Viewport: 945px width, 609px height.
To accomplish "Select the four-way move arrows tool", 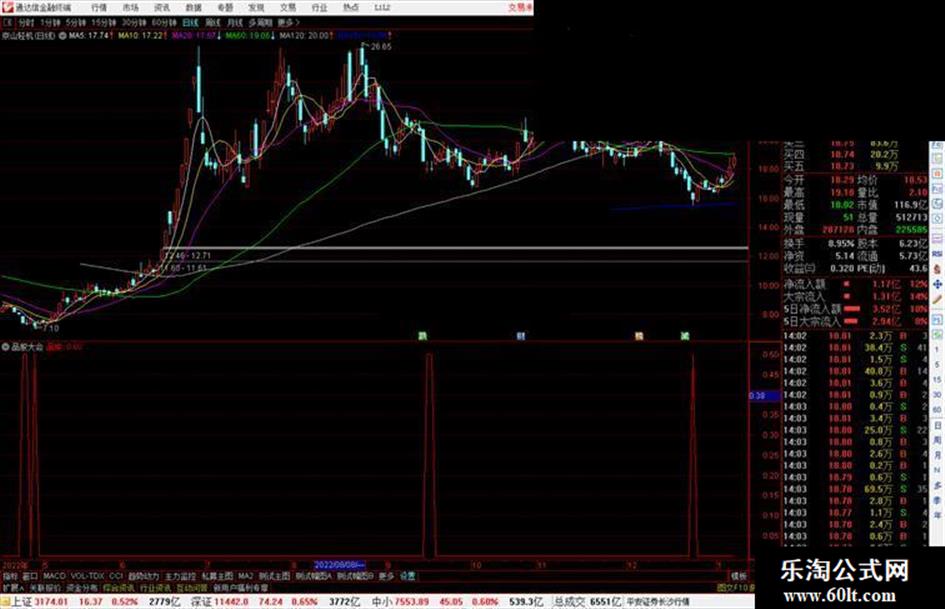I will point(937,285).
